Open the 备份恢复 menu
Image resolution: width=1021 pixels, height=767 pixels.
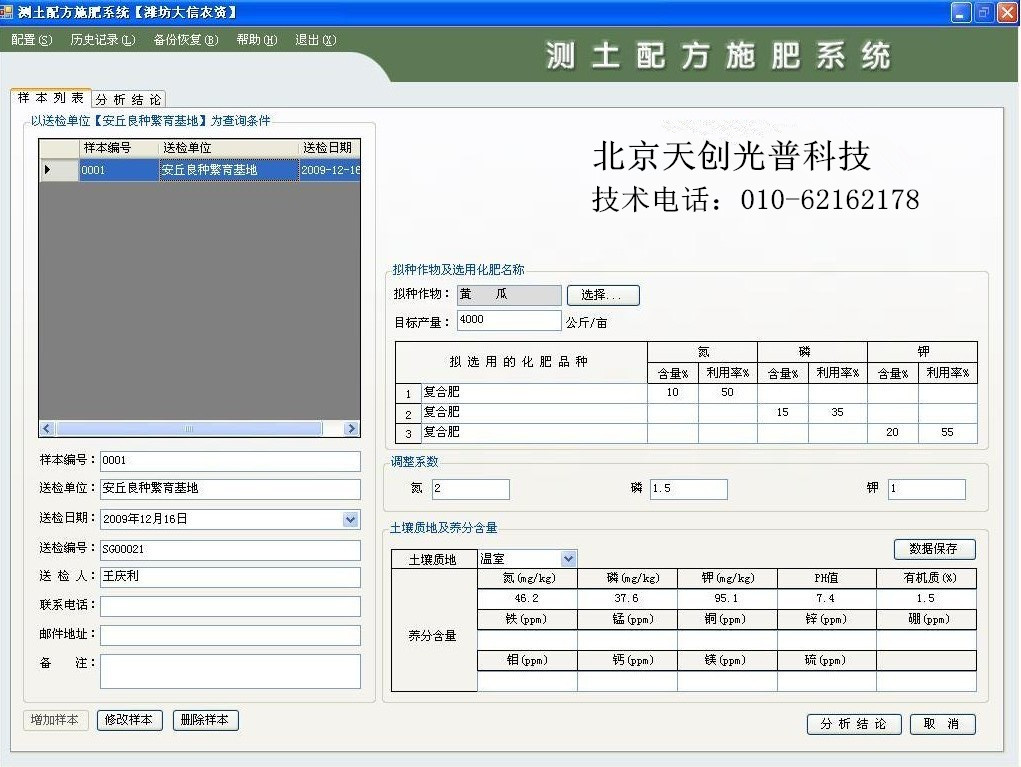click(x=185, y=40)
